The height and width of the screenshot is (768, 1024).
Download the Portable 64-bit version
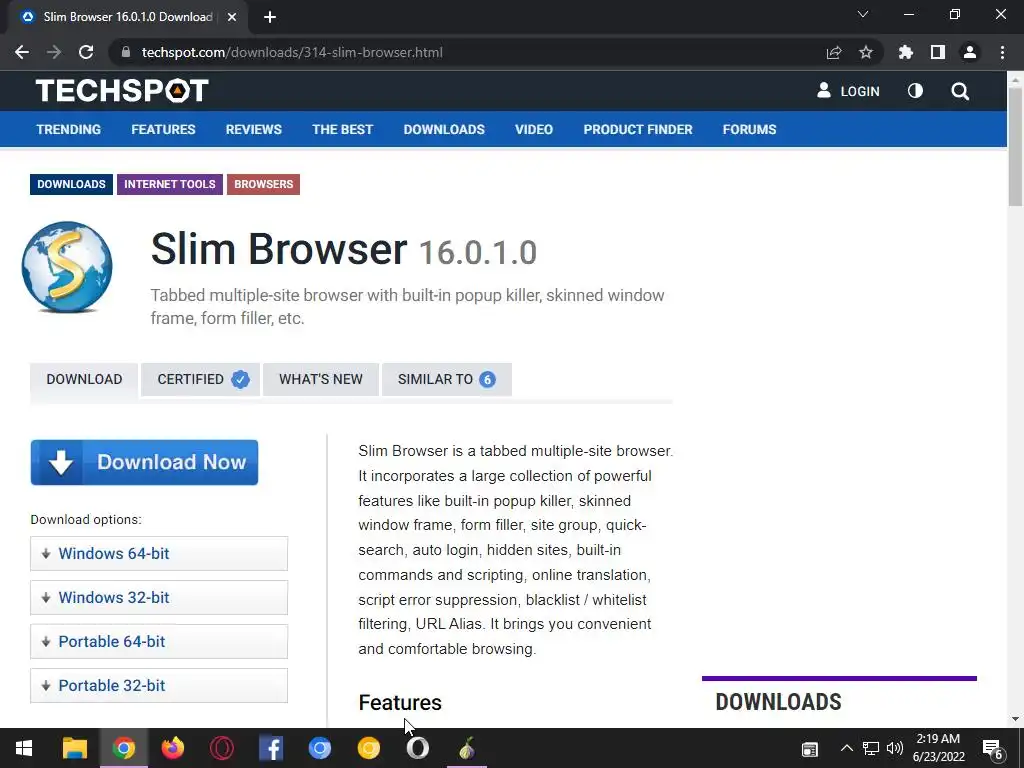click(159, 641)
